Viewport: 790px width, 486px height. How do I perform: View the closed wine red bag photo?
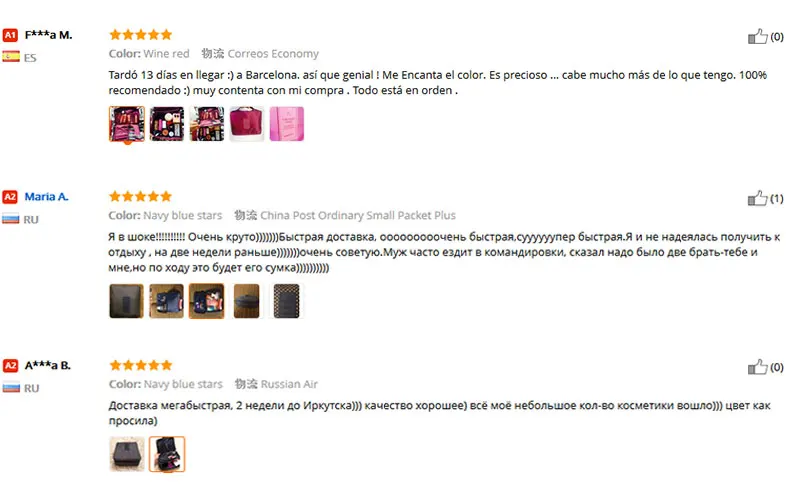[246, 124]
